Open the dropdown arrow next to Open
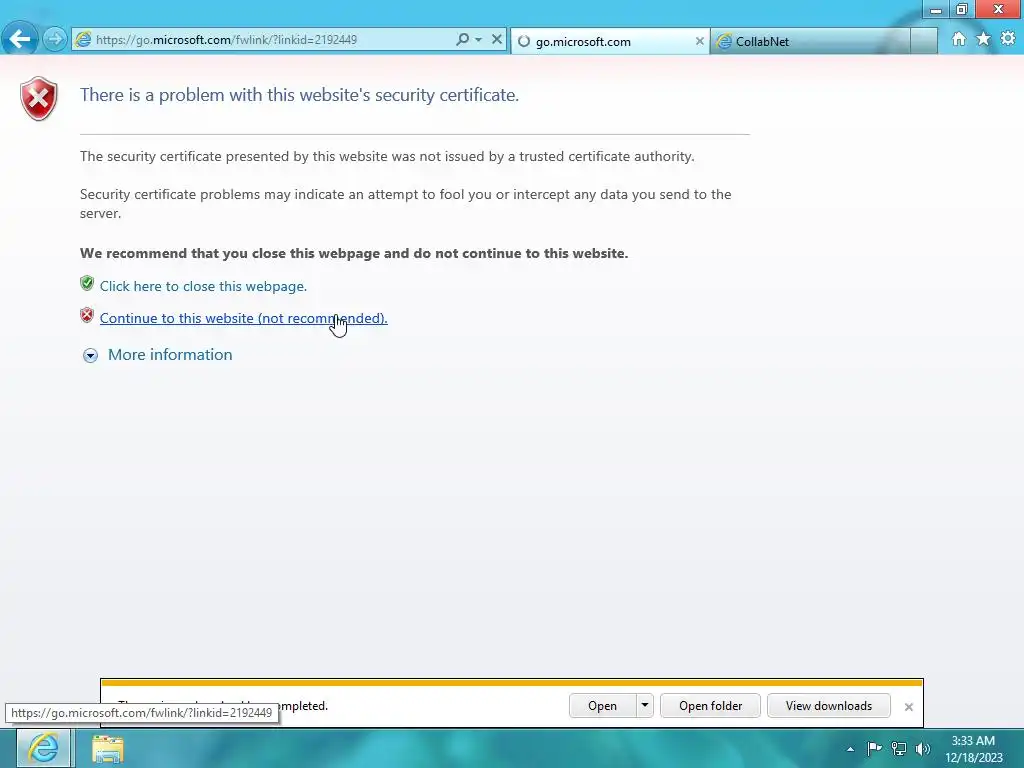This screenshot has width=1024, height=768. click(645, 706)
